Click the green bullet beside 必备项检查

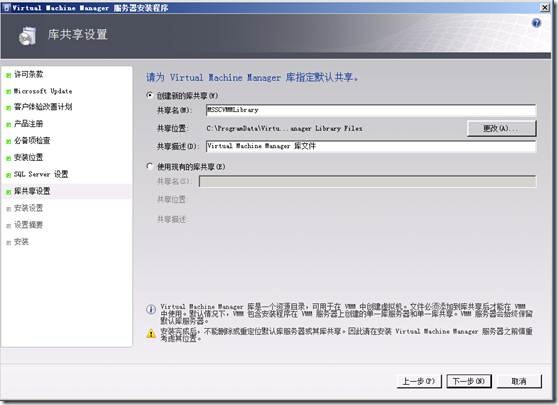coord(9,142)
